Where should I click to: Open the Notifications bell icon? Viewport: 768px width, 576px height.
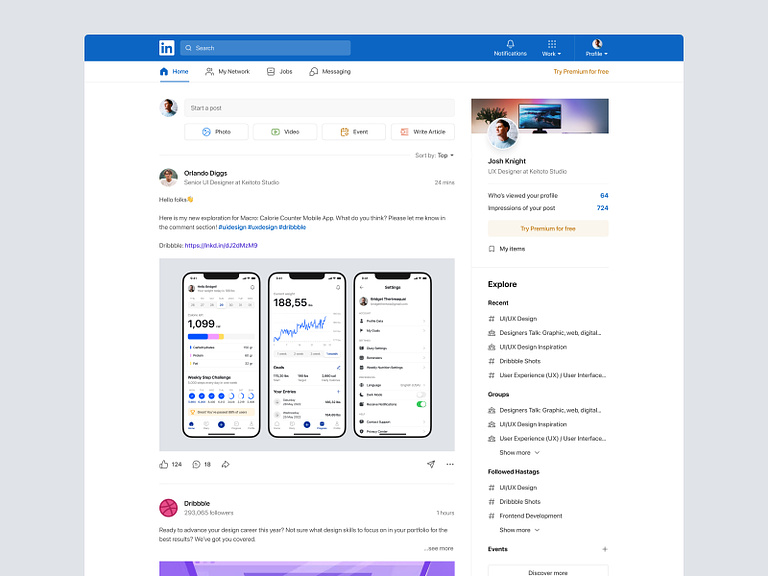510,45
